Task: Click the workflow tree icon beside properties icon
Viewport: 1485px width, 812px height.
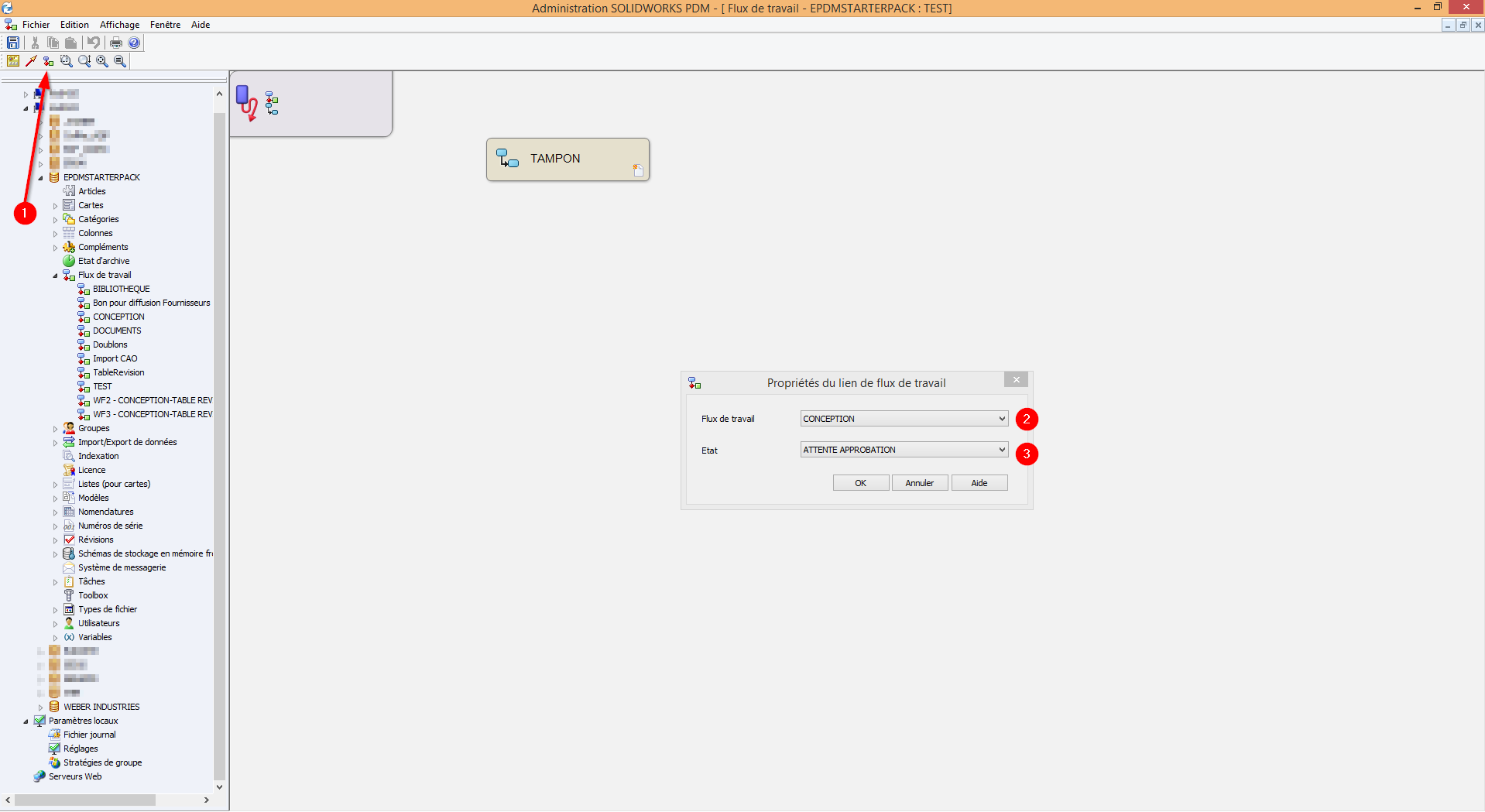Action: 272,103
